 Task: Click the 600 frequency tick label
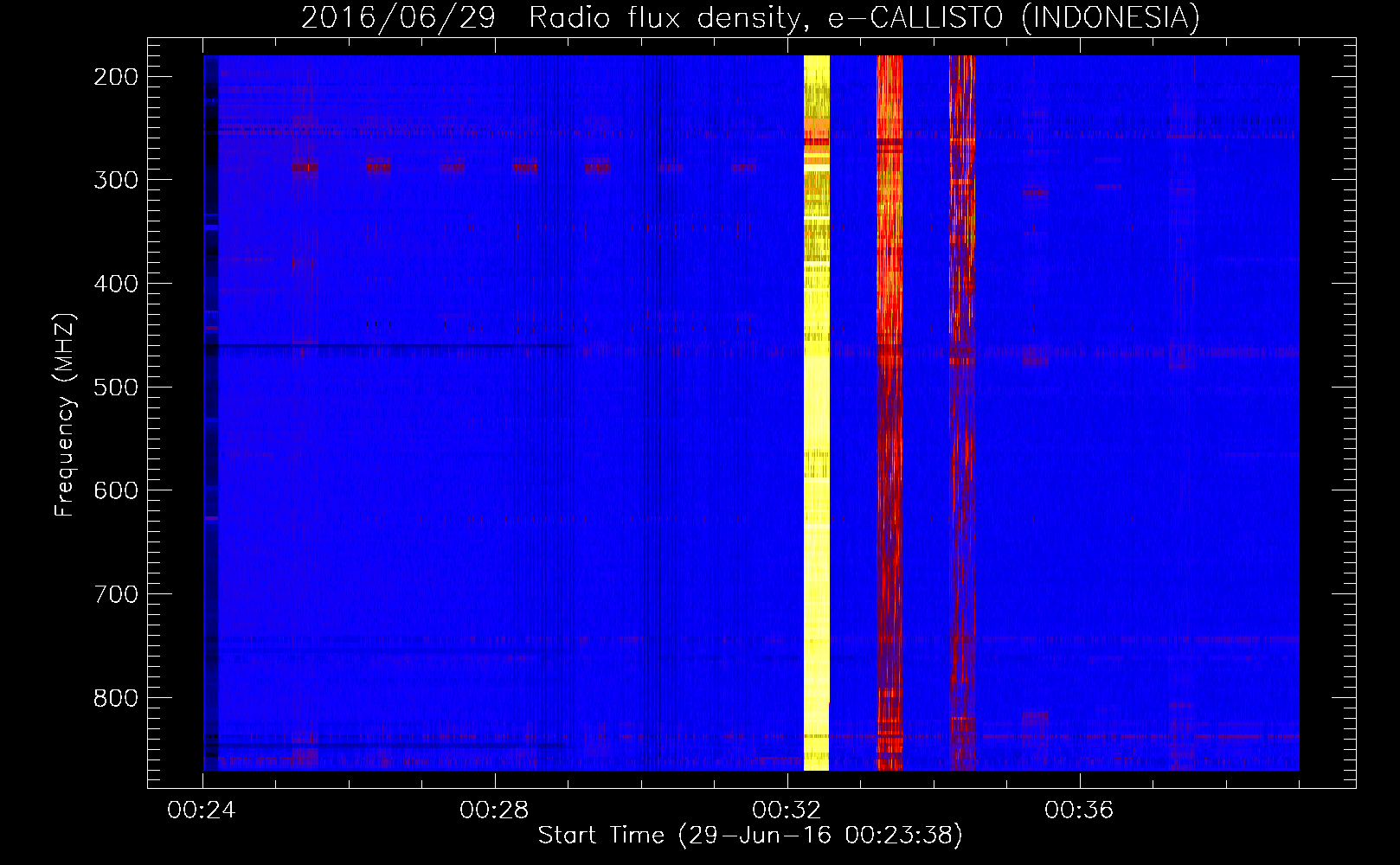point(116,490)
